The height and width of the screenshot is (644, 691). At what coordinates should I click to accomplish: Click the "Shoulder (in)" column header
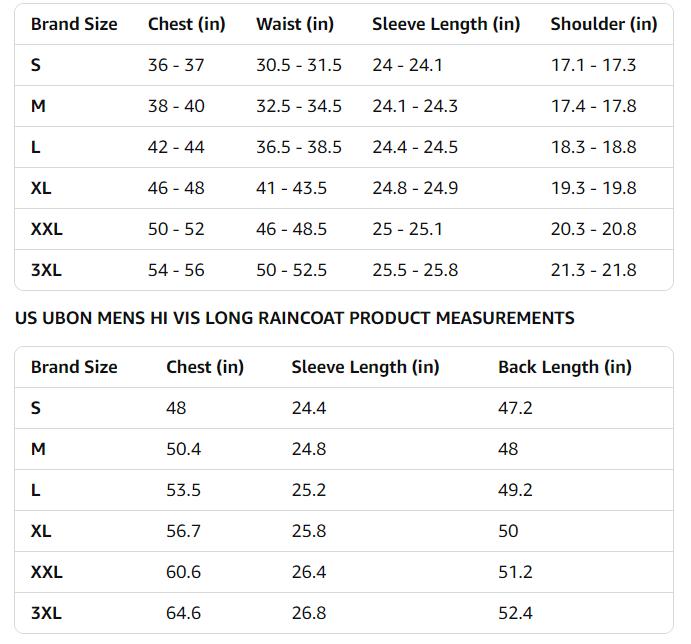pos(603,24)
